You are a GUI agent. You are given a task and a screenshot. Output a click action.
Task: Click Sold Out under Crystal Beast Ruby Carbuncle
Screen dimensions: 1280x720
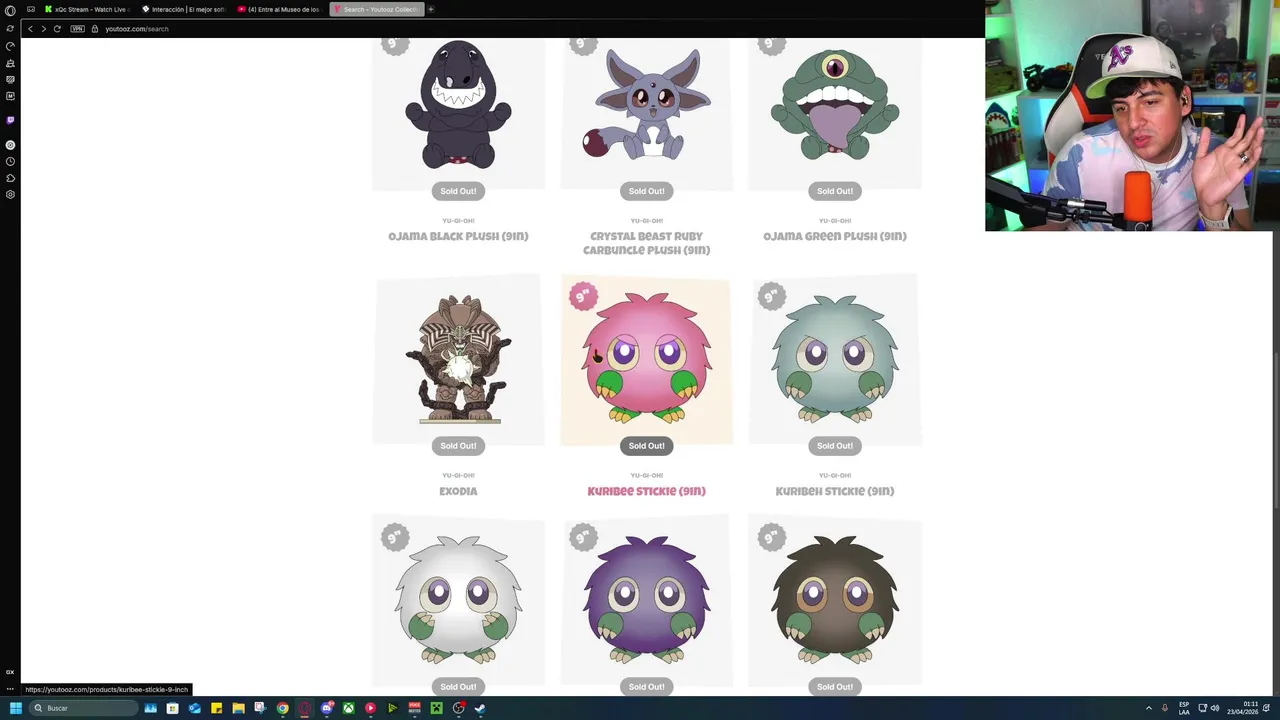(x=646, y=191)
